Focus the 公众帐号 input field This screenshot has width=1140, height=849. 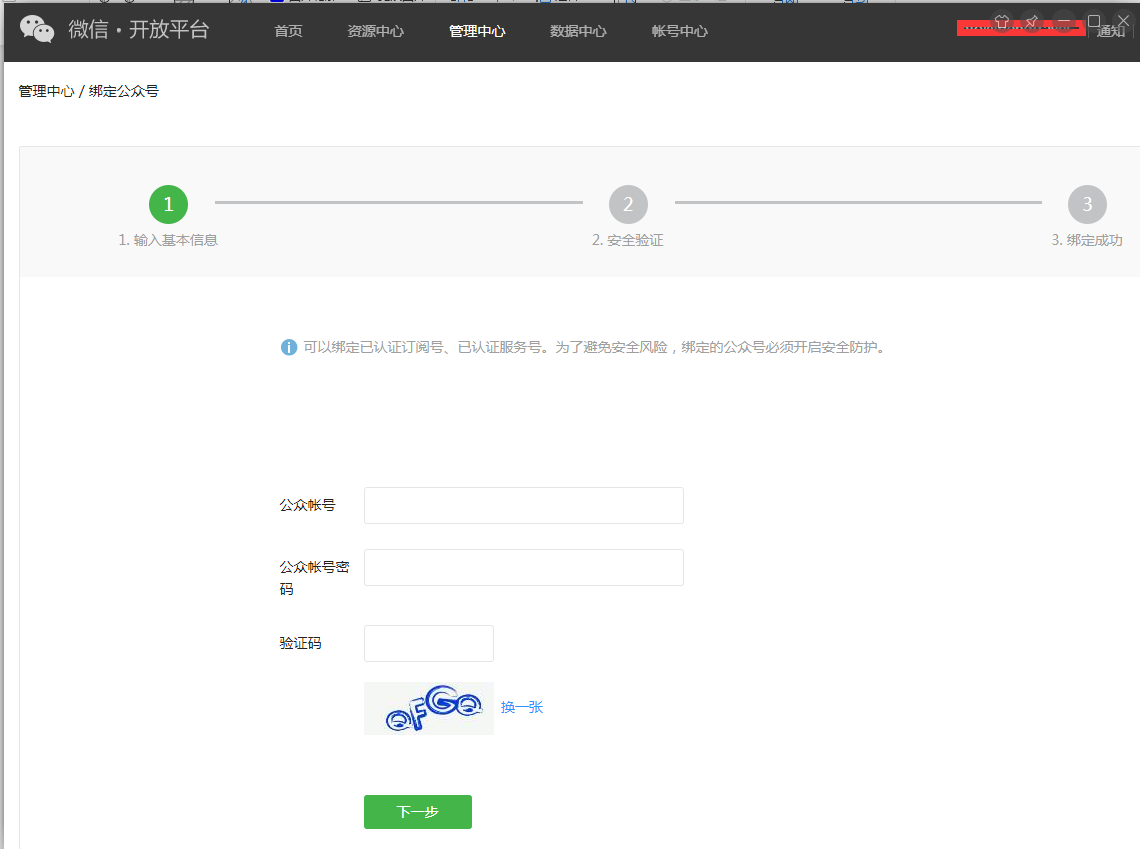click(523, 506)
